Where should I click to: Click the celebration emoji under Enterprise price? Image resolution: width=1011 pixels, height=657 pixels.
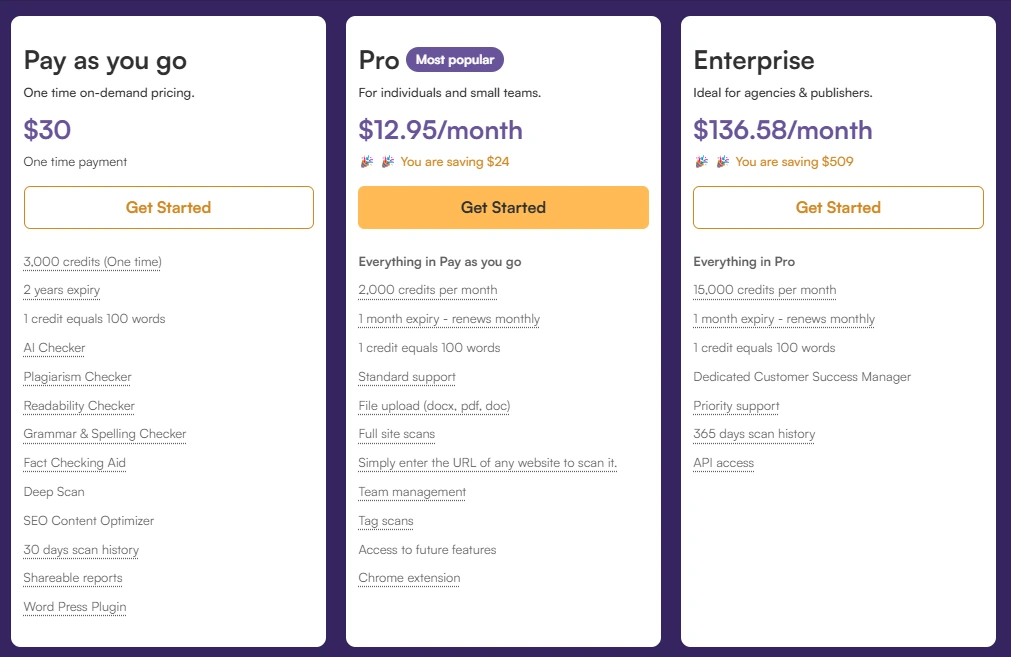(x=701, y=160)
